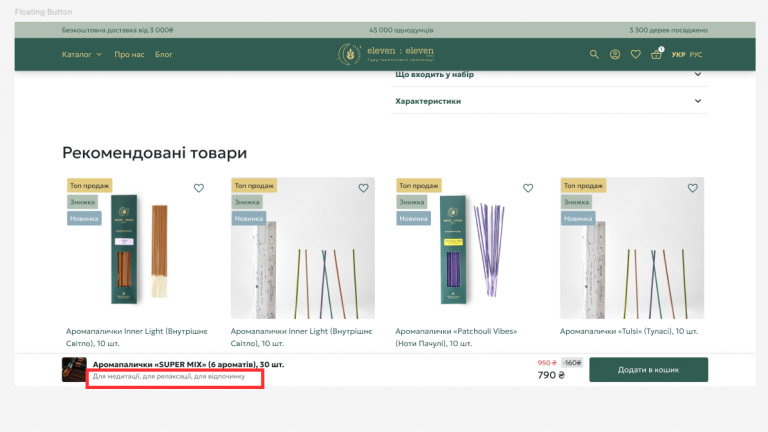Click the 45 000 однодумців text
This screenshot has width=768, height=432.
pyautogui.click(x=401, y=30)
